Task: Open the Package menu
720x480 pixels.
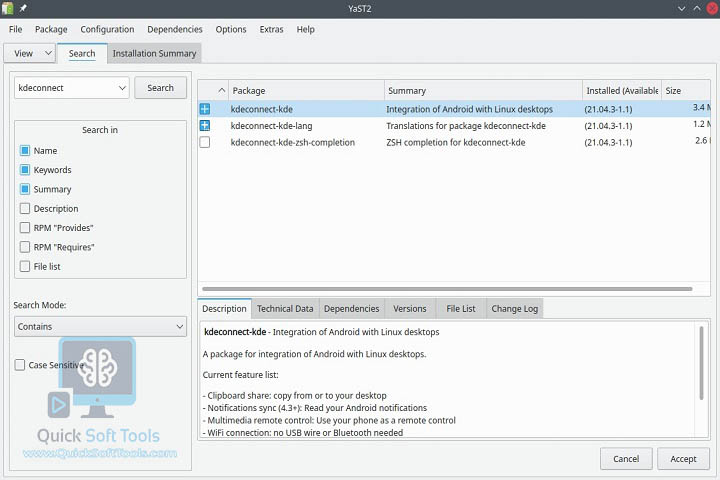Action: tap(51, 29)
